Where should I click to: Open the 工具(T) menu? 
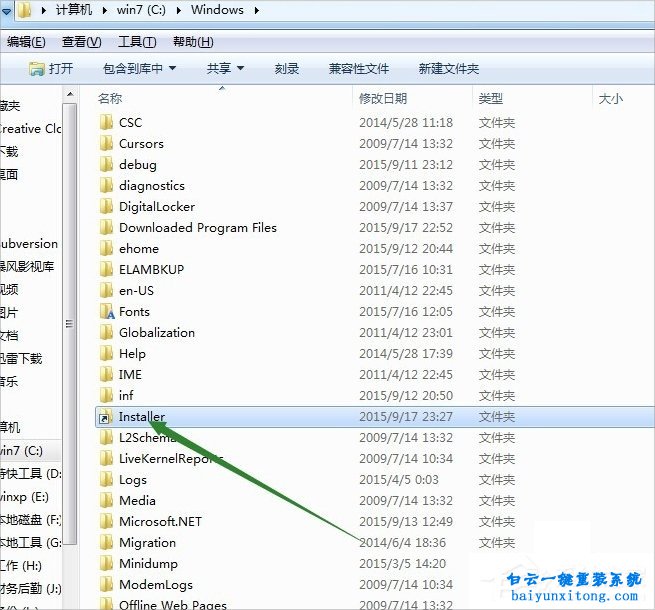[137, 42]
